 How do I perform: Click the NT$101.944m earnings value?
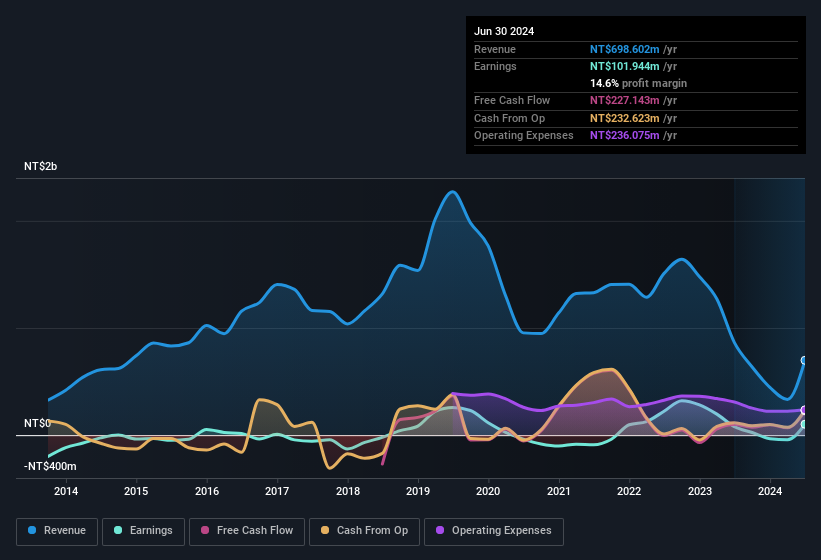coord(625,66)
